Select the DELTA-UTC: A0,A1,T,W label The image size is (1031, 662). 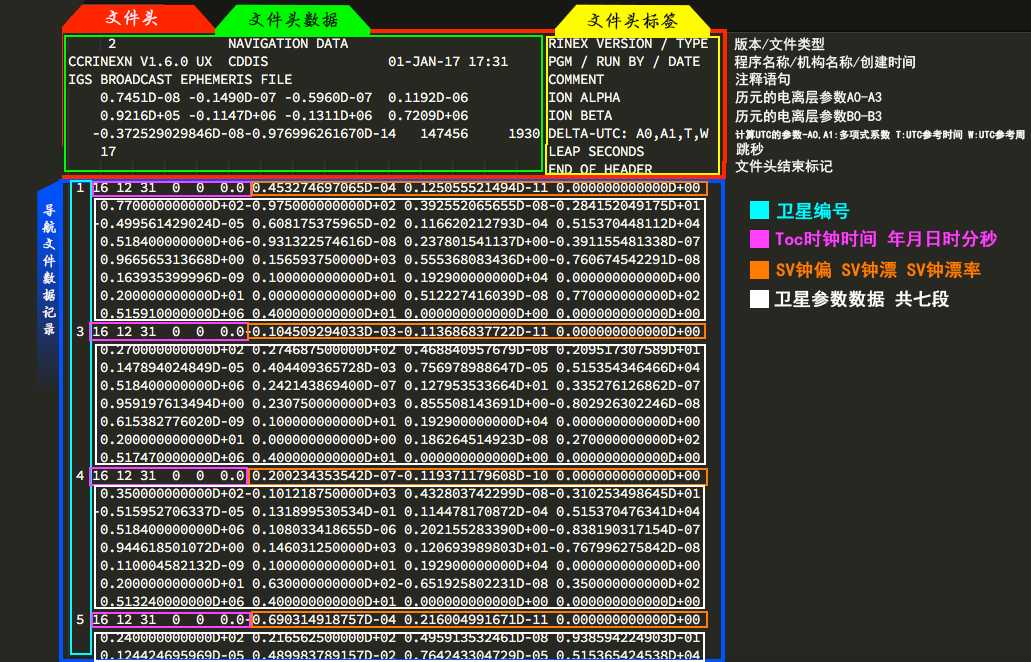pos(629,133)
